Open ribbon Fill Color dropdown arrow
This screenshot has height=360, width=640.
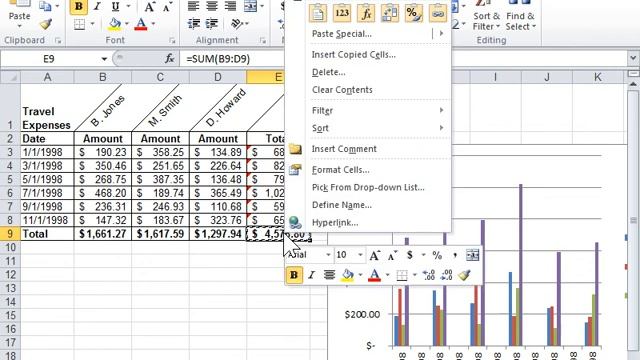tap(126, 24)
